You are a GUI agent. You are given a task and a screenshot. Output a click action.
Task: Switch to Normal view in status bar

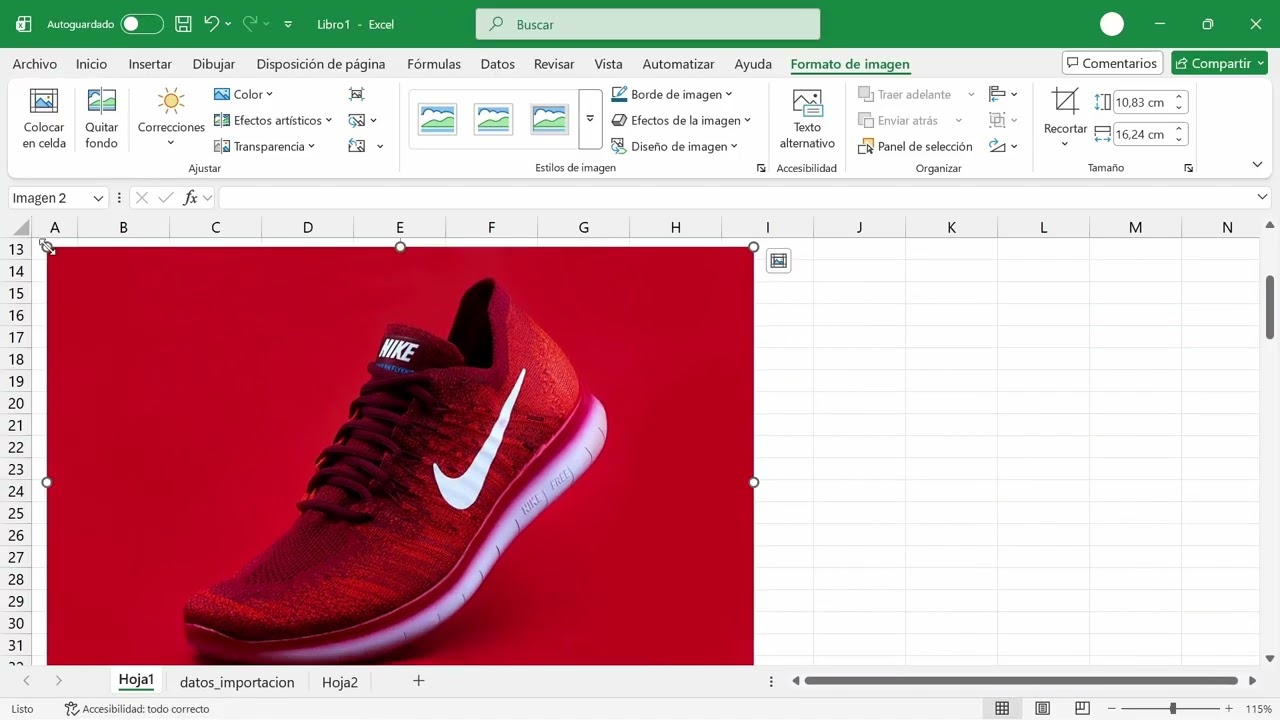pos(1002,709)
